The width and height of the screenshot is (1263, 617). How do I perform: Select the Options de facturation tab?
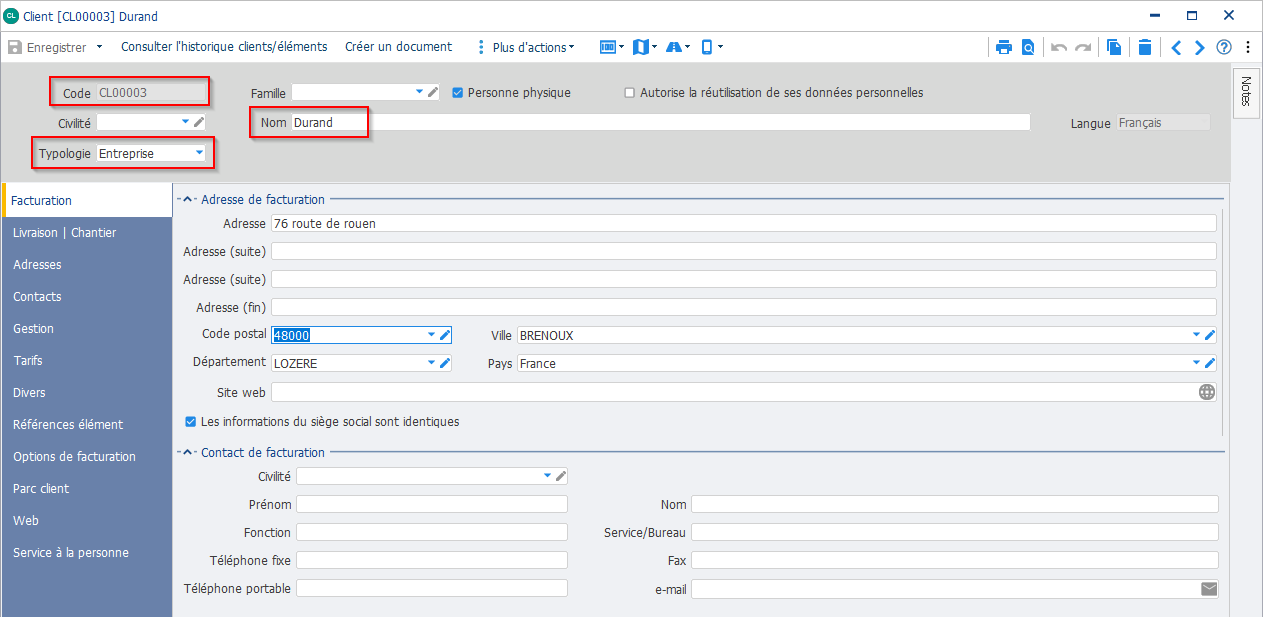pos(87,456)
